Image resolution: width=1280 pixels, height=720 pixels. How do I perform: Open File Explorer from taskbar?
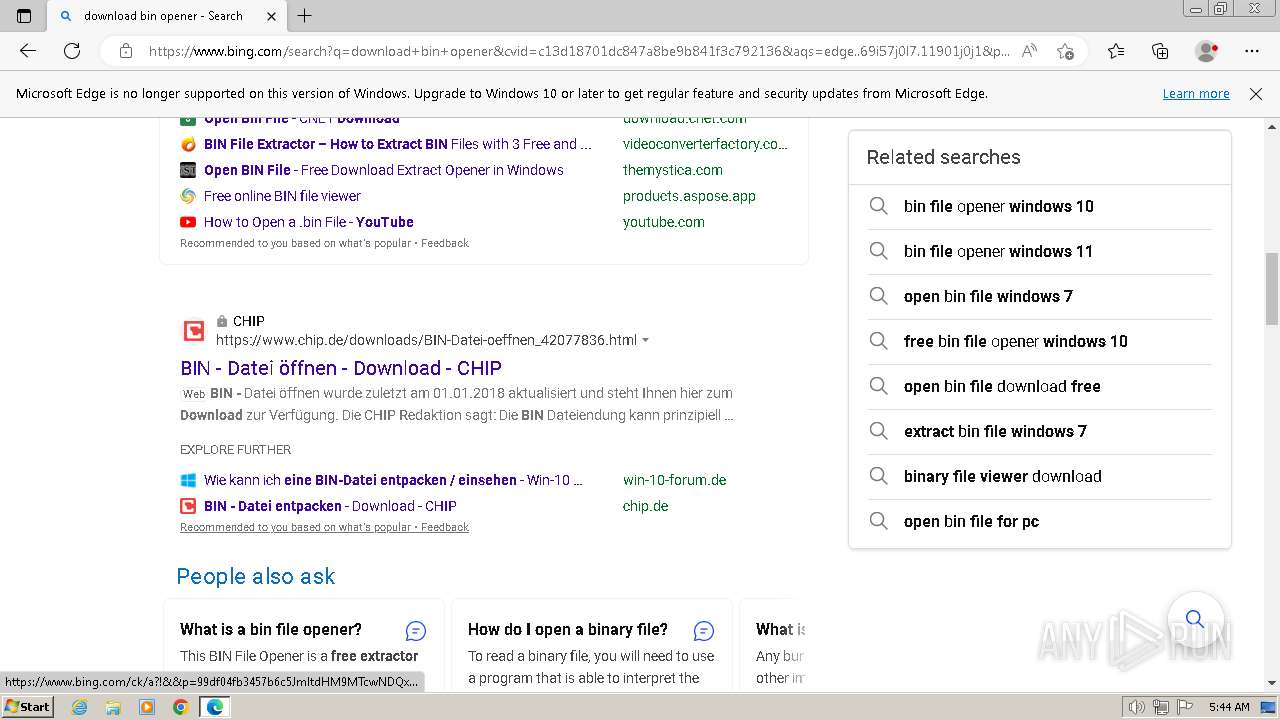pyautogui.click(x=113, y=707)
